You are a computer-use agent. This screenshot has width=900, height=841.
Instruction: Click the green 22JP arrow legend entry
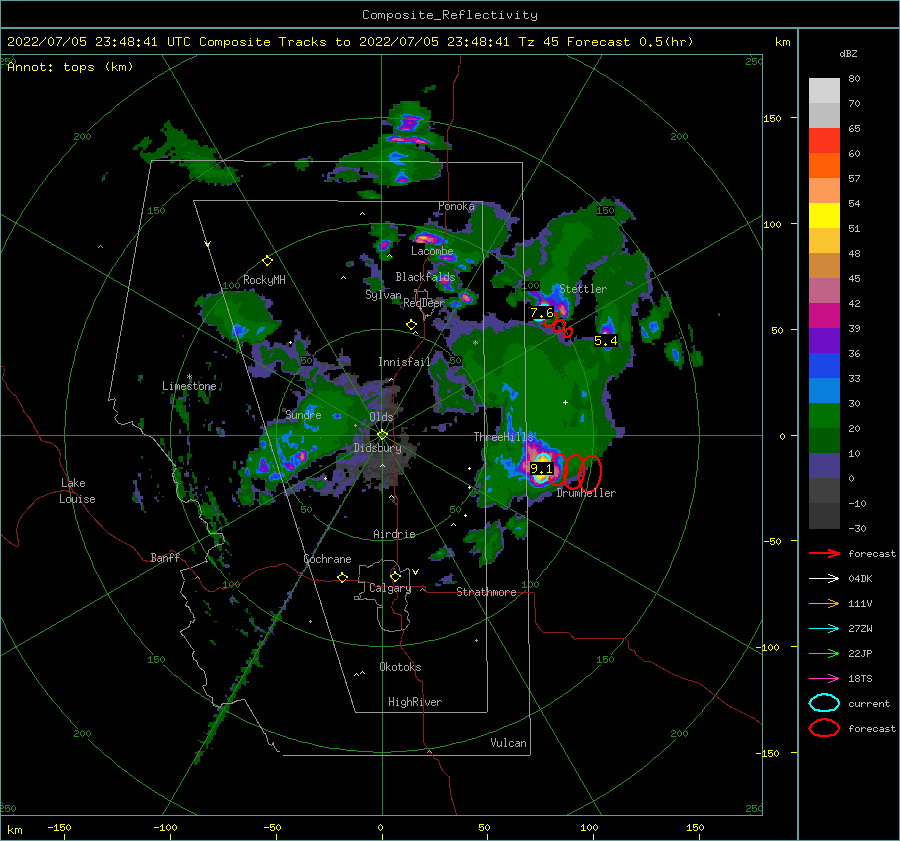pyautogui.click(x=824, y=653)
